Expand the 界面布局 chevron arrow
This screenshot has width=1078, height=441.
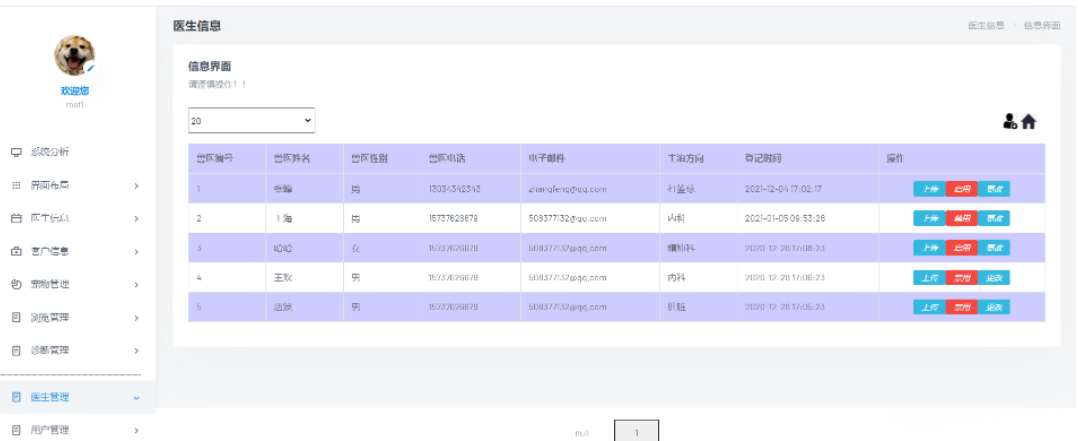click(x=136, y=186)
